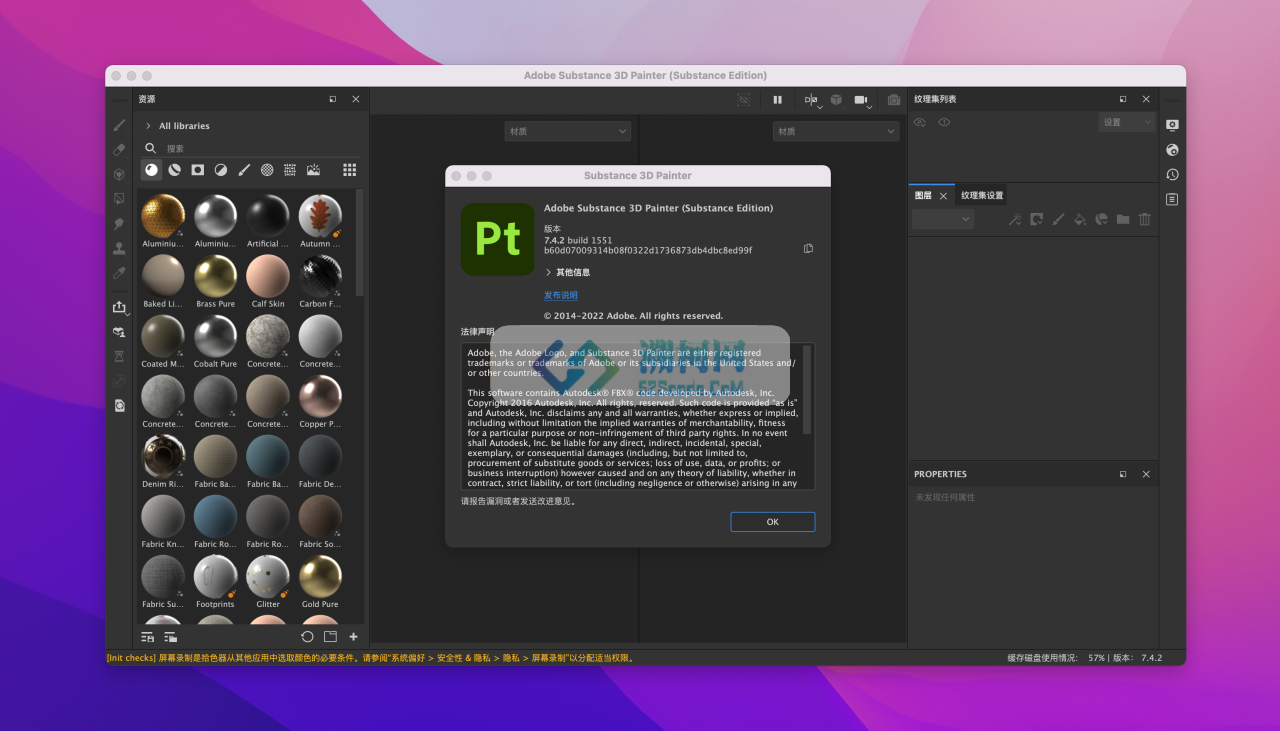Open right viewport 材质 dropdown
This screenshot has width=1280, height=731.
pos(836,131)
